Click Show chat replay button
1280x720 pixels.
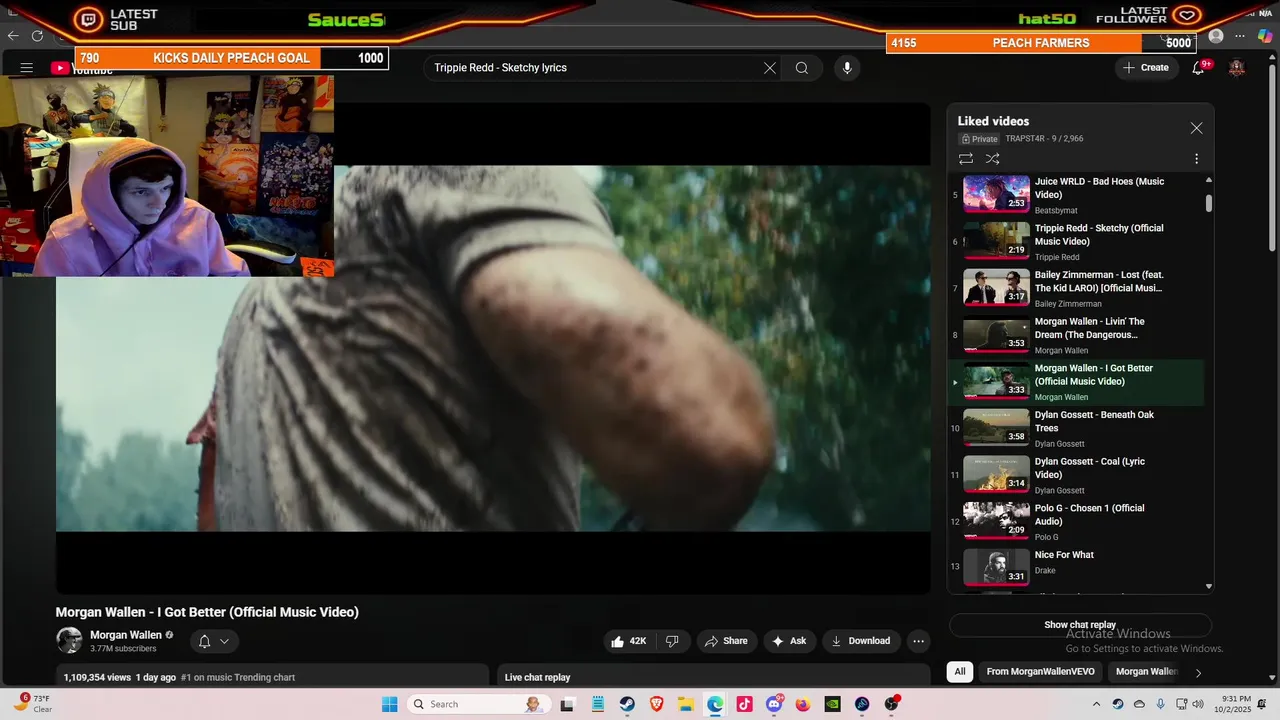pyautogui.click(x=1080, y=625)
